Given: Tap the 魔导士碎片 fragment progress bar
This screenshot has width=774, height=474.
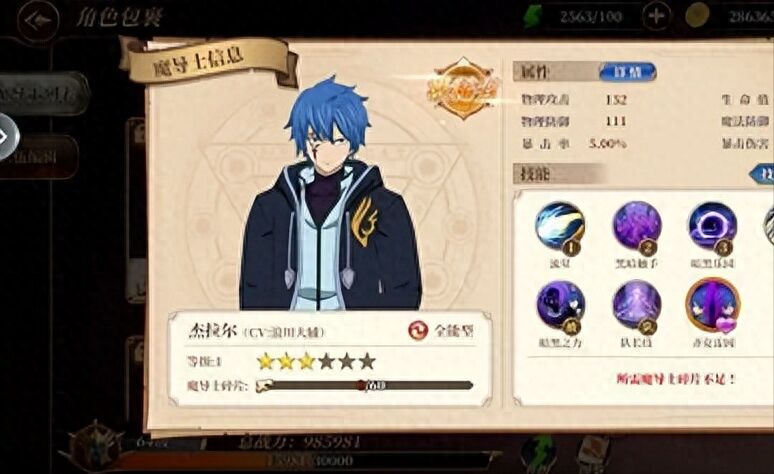Looking at the screenshot, I should point(365,386).
